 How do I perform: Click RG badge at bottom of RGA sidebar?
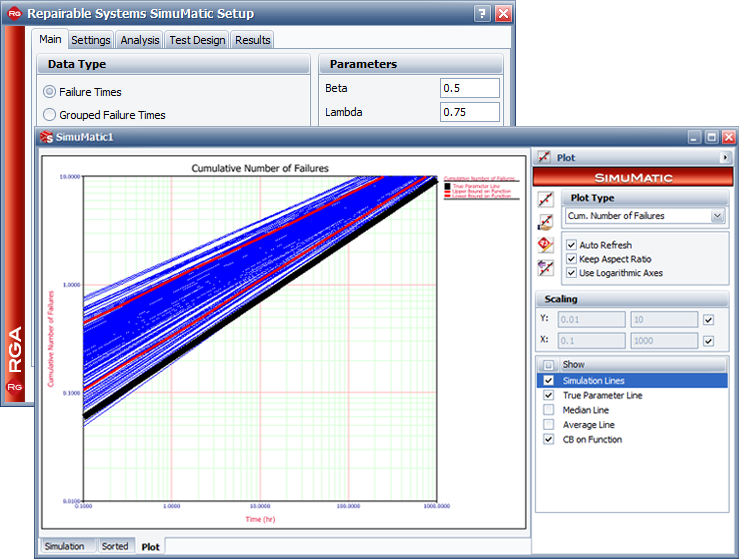(x=15, y=387)
